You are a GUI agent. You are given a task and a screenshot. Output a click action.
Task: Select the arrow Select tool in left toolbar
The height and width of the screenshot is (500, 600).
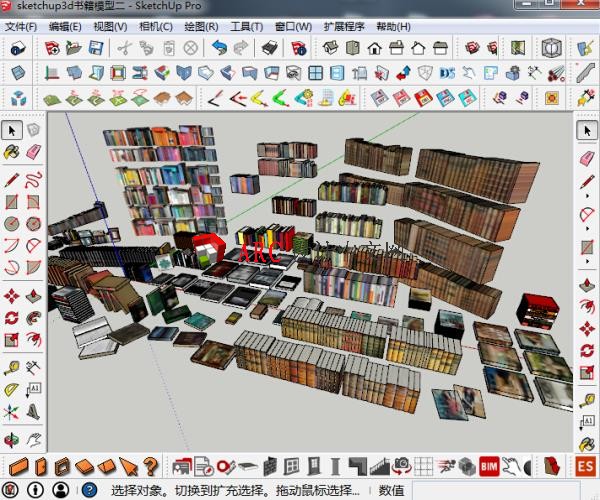click(x=12, y=130)
